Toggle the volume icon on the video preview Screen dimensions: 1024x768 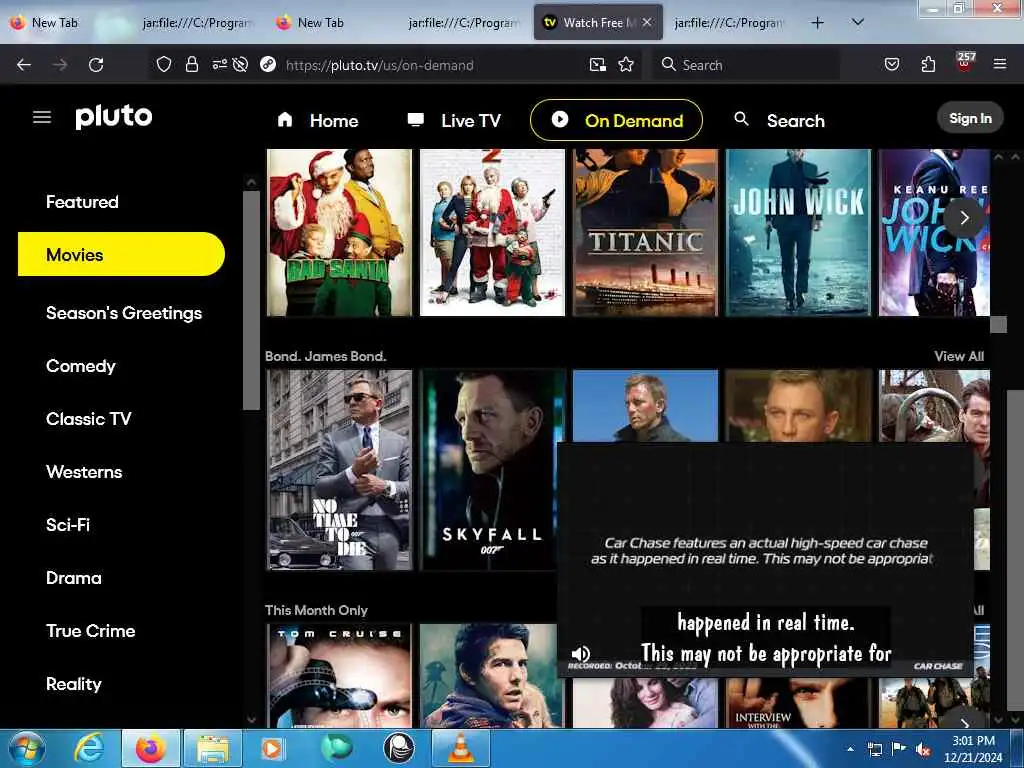(581, 653)
